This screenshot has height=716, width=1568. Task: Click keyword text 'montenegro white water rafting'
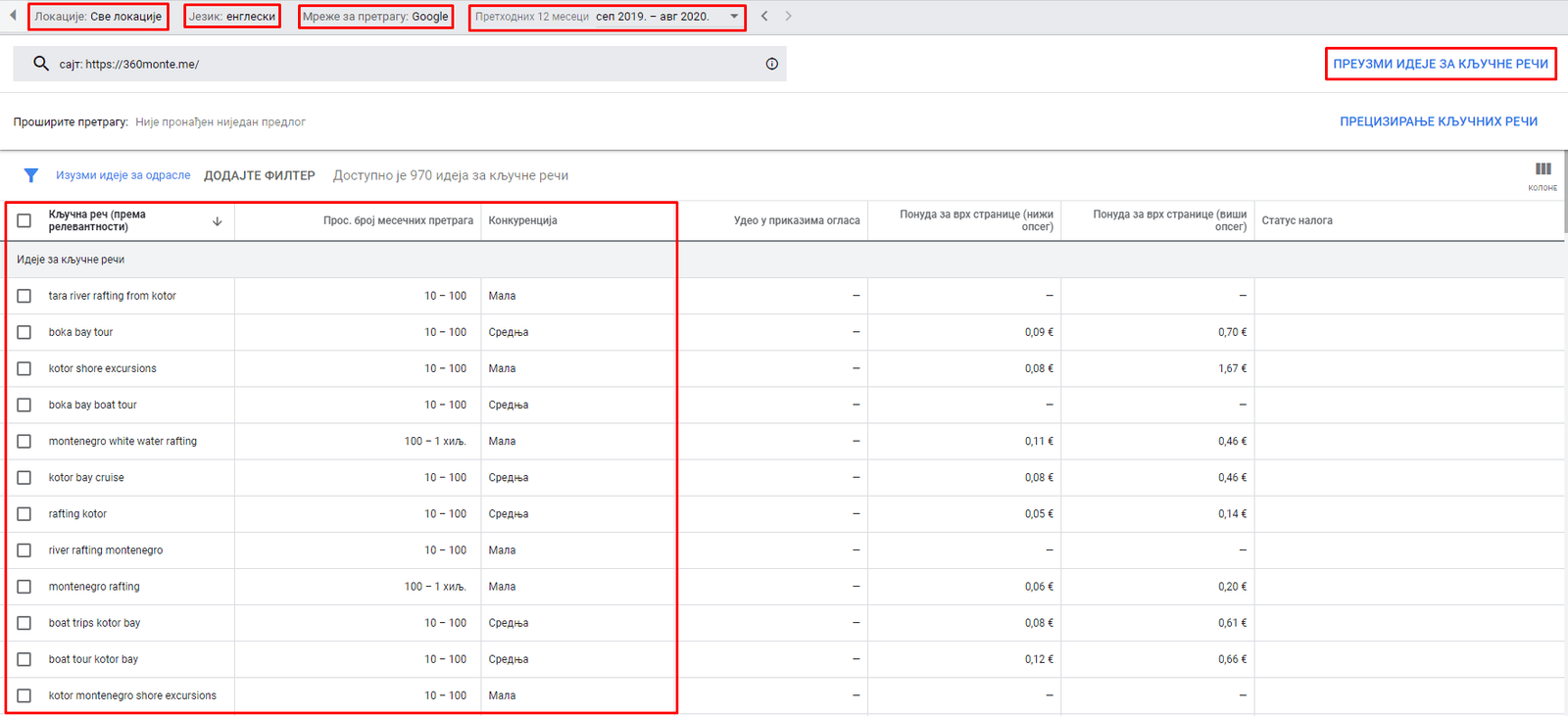pos(122,442)
